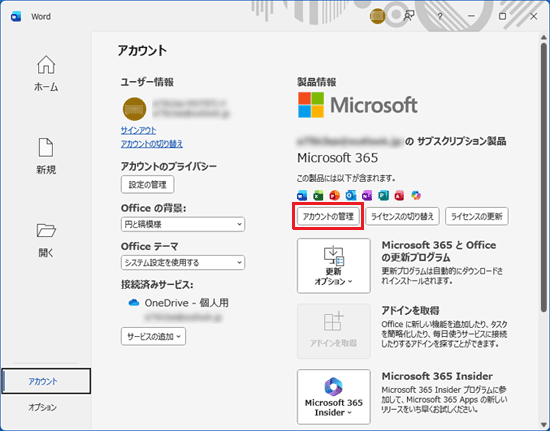
Task: Click the disabled アドインを取得 tile
Action: (x=334, y=331)
